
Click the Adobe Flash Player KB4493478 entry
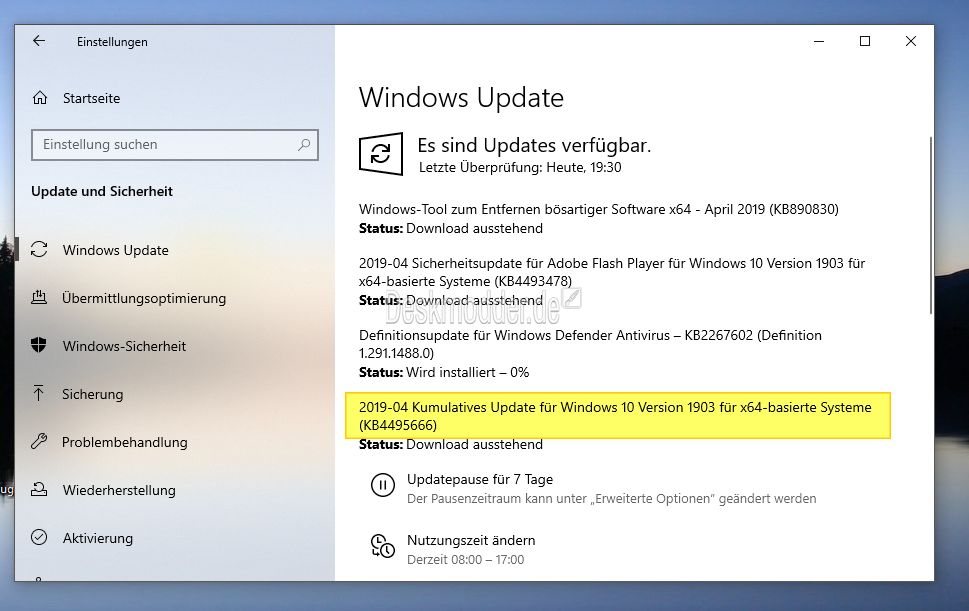612,272
